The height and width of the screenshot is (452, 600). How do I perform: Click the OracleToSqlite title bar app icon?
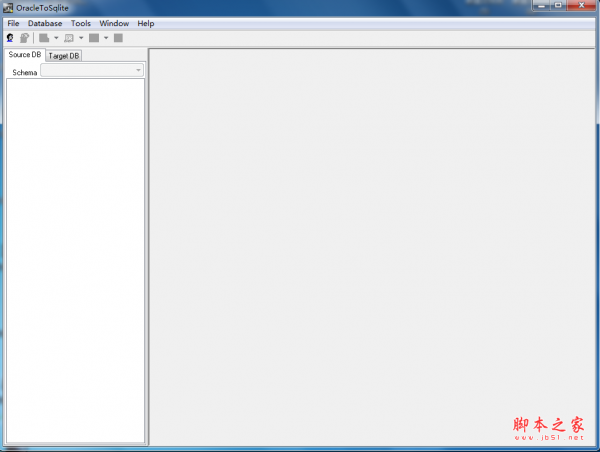point(8,8)
